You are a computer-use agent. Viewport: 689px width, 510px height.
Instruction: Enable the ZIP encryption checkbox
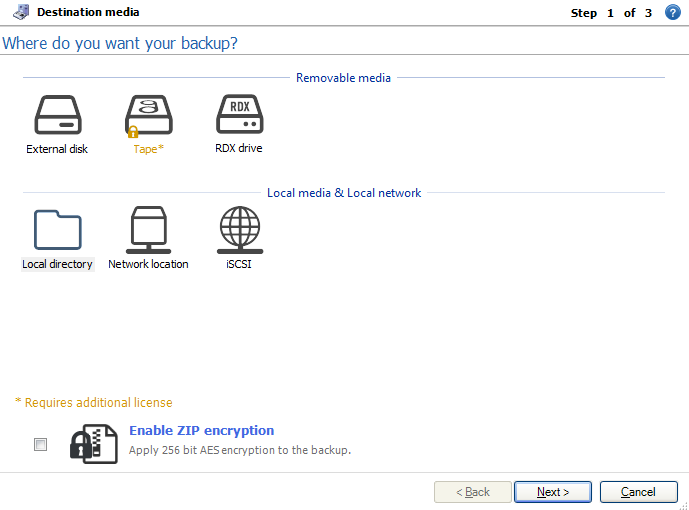[x=40, y=445]
